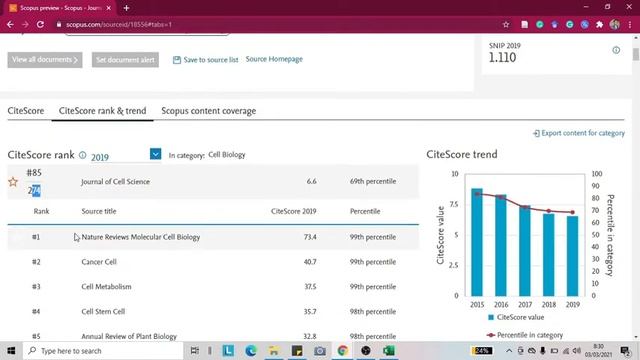Click the 2015 bar in CiteScore trend chart
640x360 pixels.
click(x=477, y=242)
